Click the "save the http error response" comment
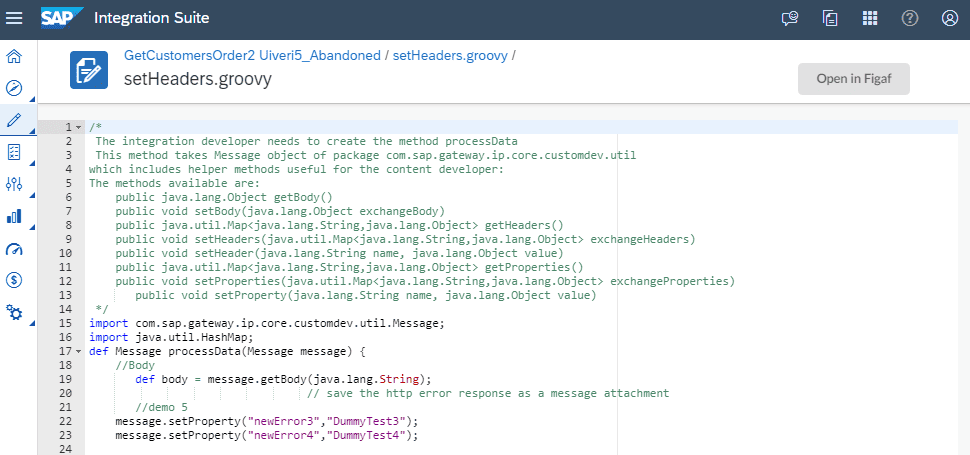970x455 pixels. (x=488, y=394)
